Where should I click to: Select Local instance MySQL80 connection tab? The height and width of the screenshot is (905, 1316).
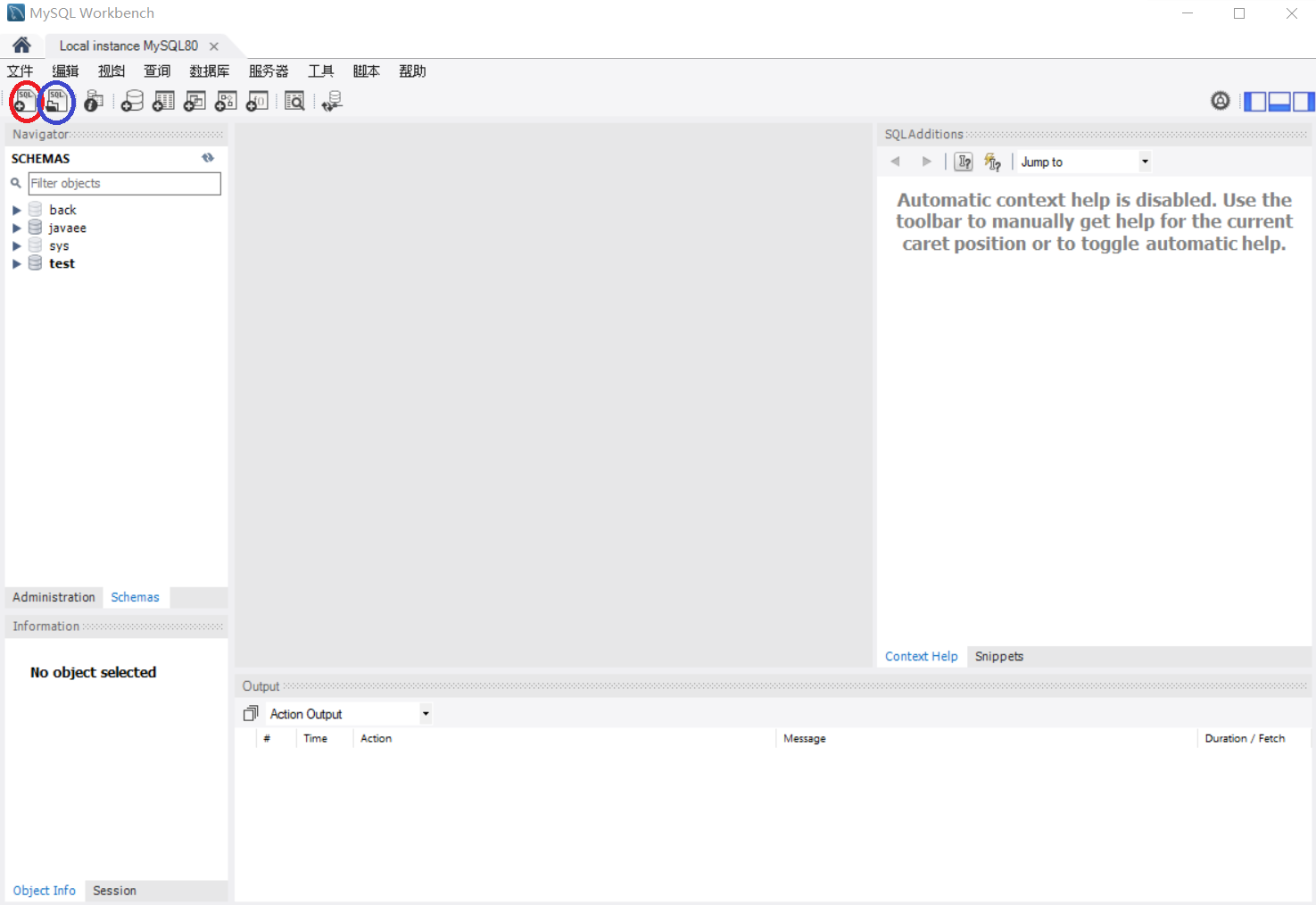tap(128, 46)
